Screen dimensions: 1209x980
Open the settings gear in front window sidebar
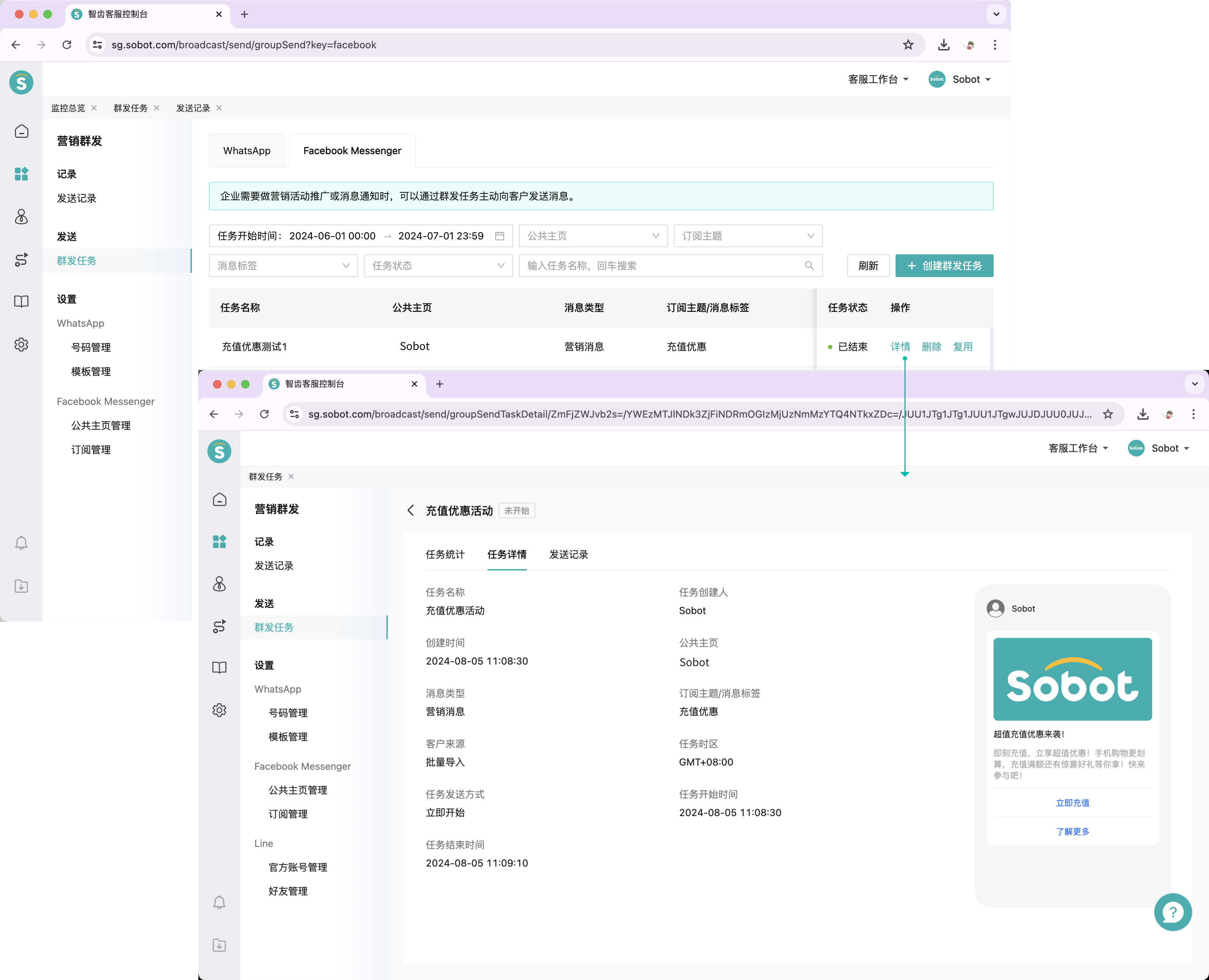[220, 710]
